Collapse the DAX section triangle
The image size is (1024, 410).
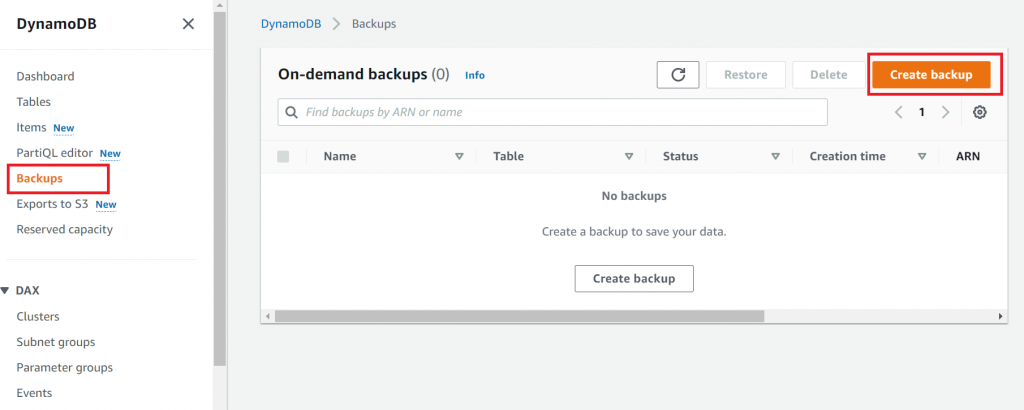(5, 291)
